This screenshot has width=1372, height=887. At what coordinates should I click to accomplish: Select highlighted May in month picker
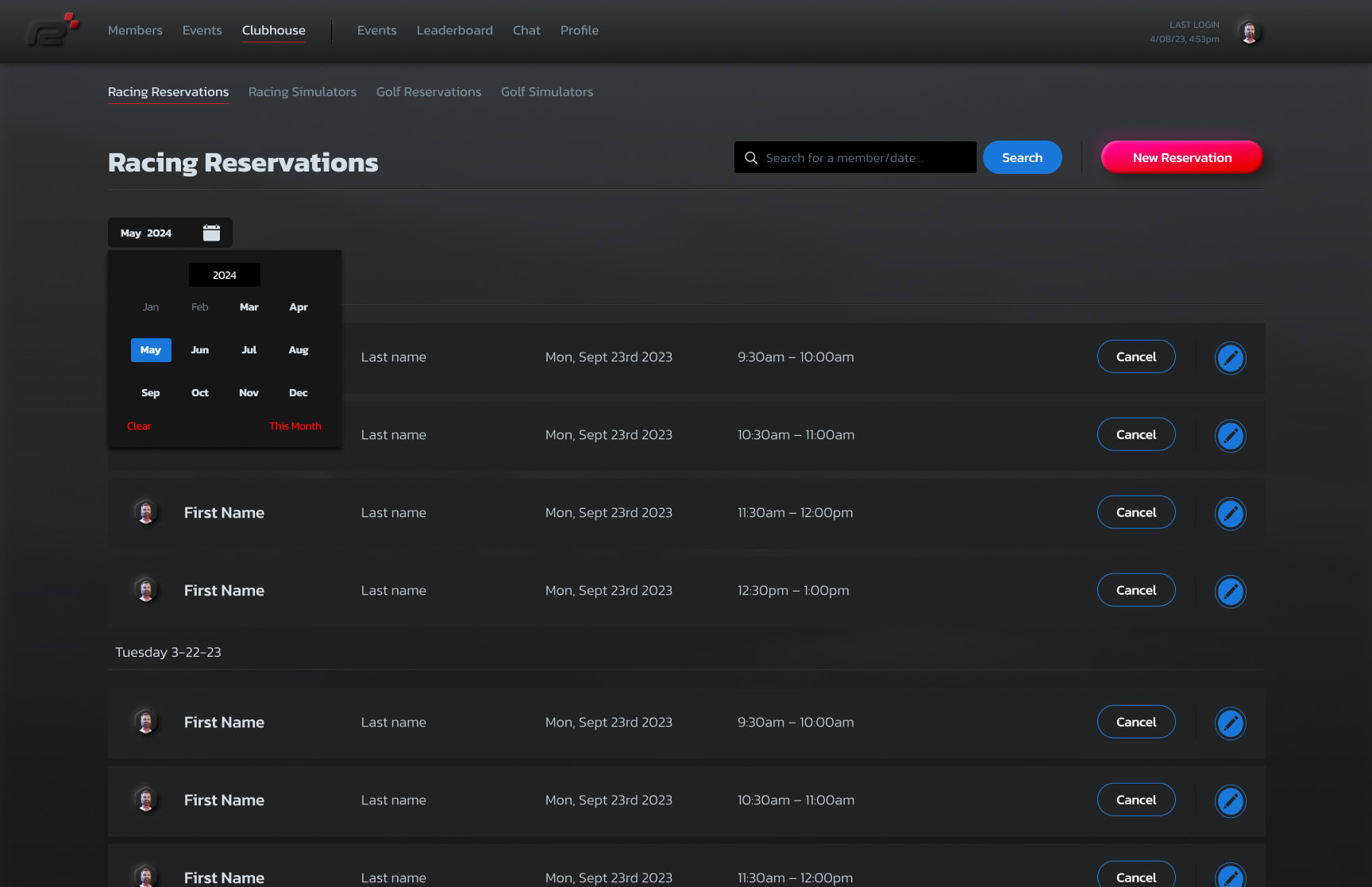pos(151,350)
